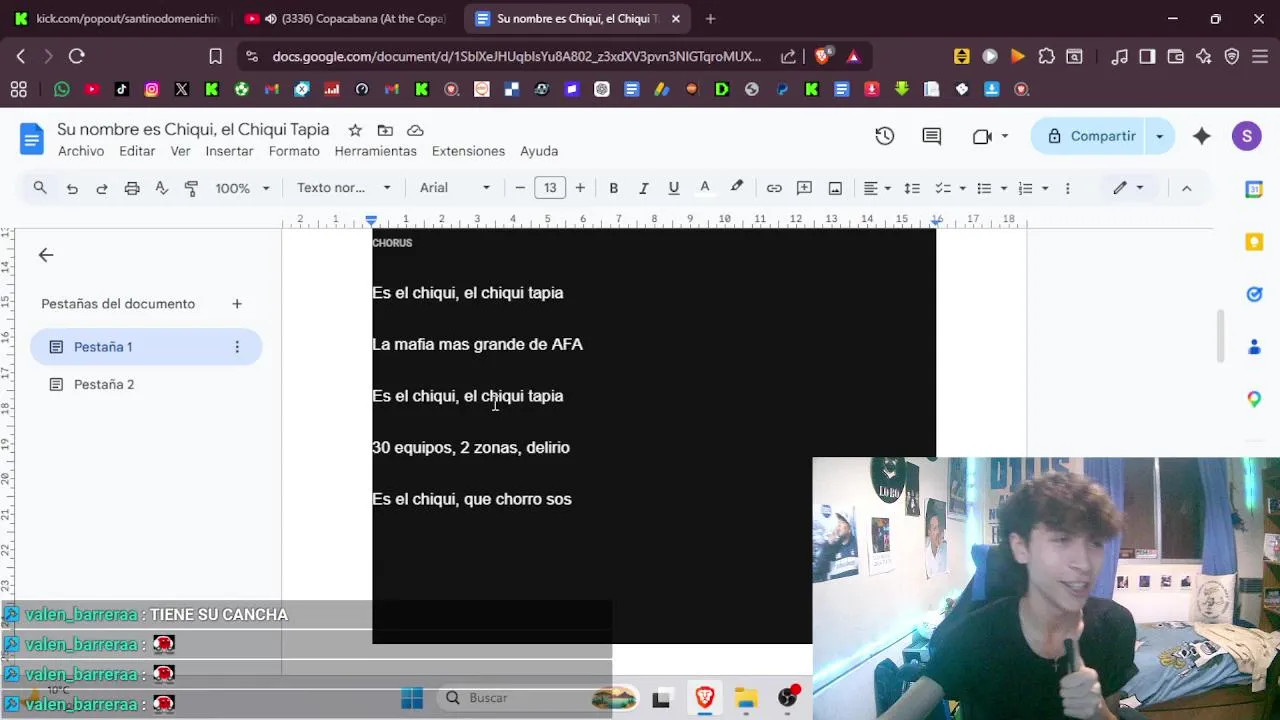Insert an image from toolbar
The image size is (1280, 720).
[835, 188]
